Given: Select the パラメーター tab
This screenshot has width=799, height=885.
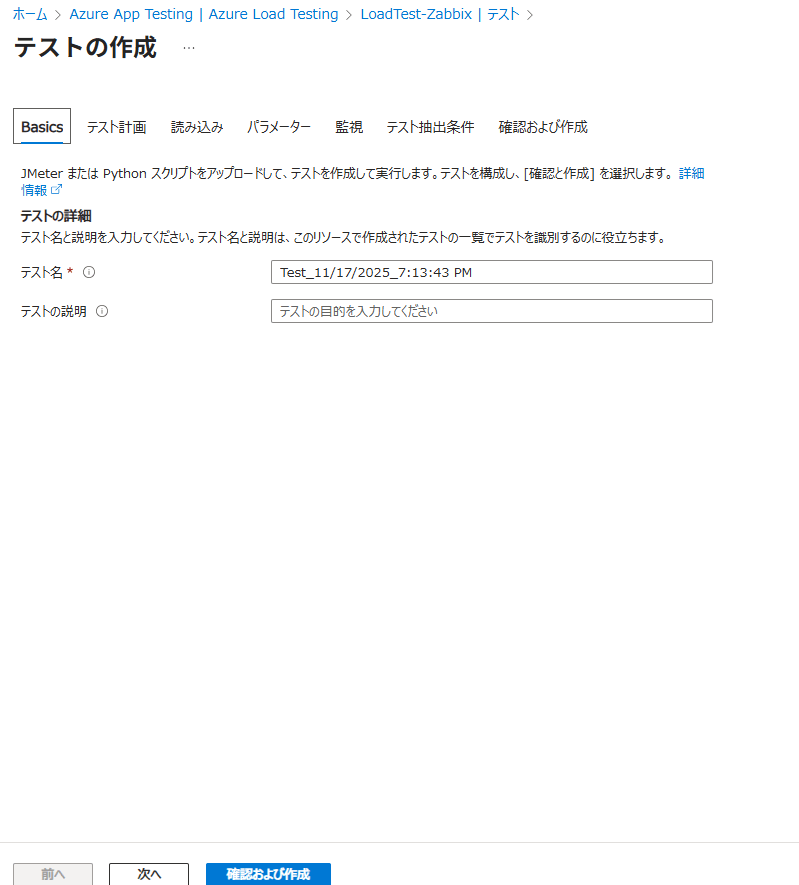Looking at the screenshot, I should tap(279, 127).
